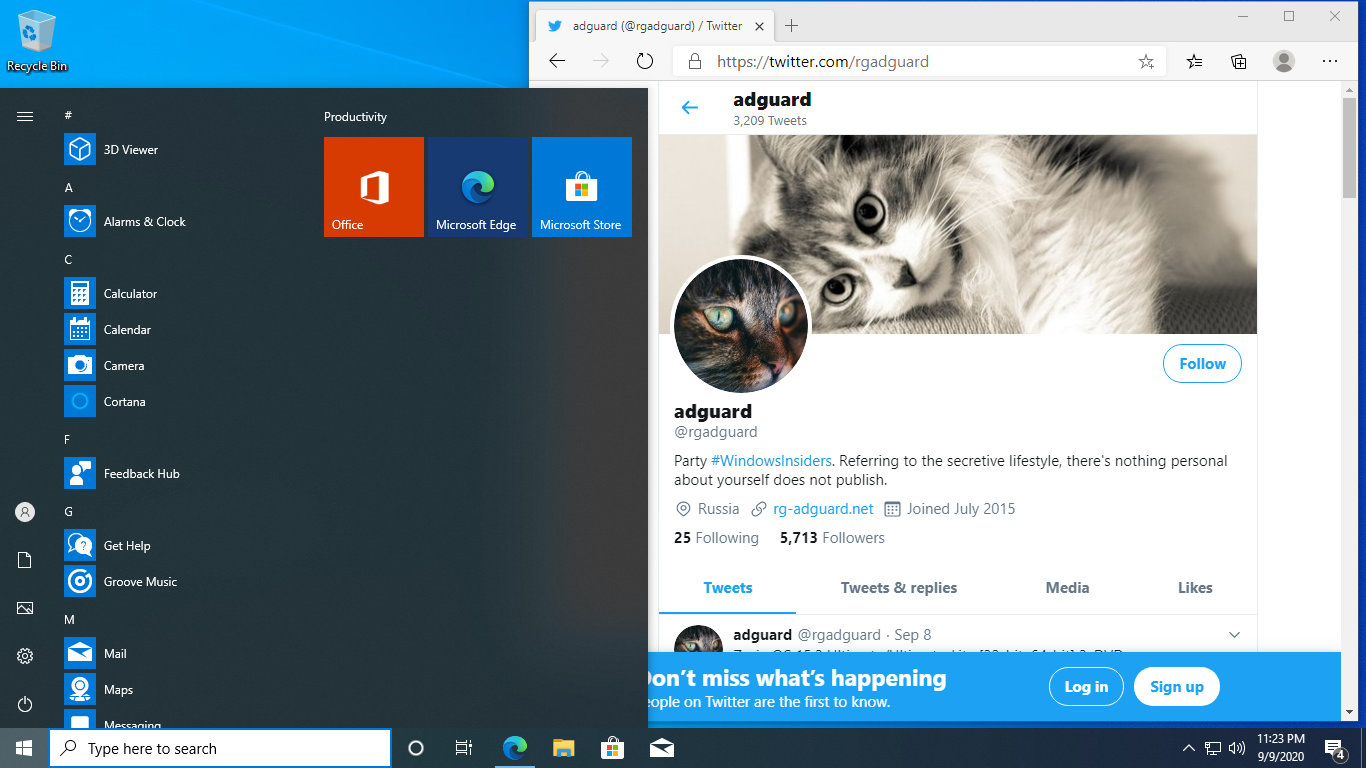
Task: Launch the Maps app
Action: coord(180,690)
